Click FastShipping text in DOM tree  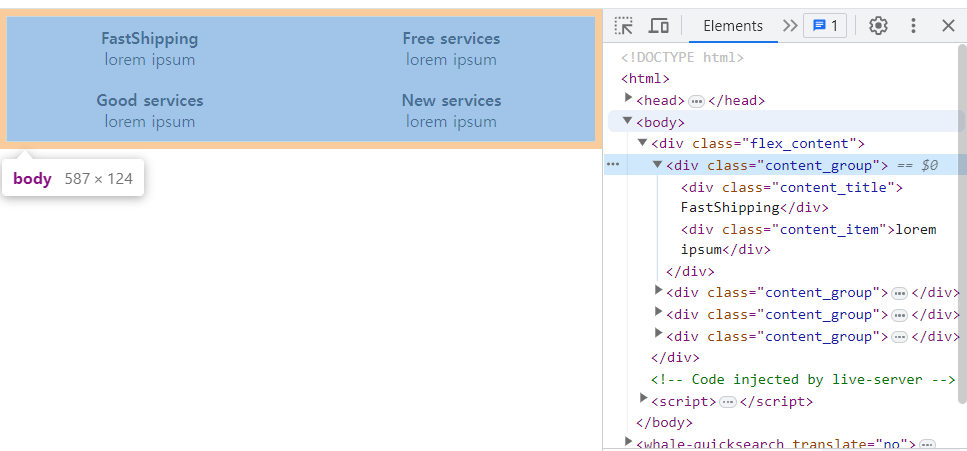pyautogui.click(x=730, y=207)
